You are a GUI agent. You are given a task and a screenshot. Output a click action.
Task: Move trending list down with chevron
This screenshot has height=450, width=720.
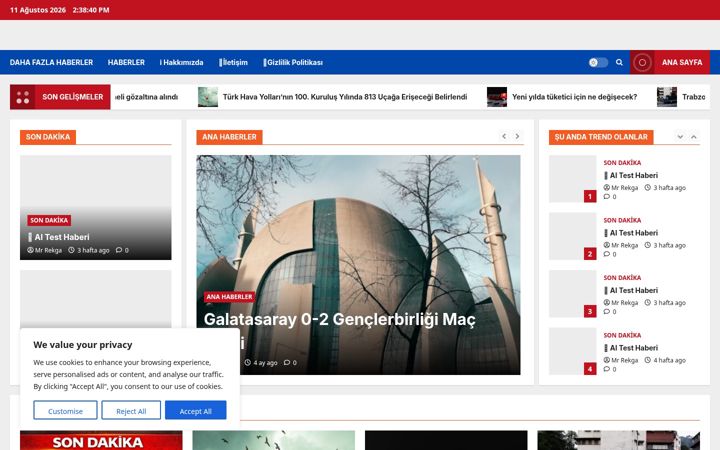680,137
